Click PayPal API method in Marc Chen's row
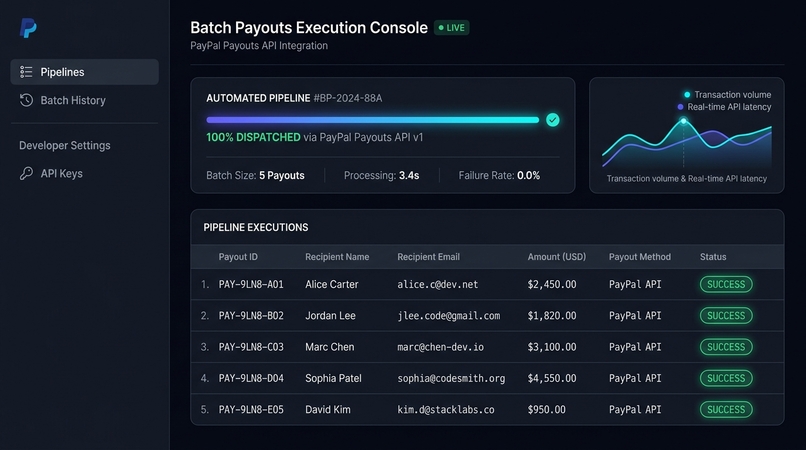The width and height of the screenshot is (806, 450). [635, 347]
